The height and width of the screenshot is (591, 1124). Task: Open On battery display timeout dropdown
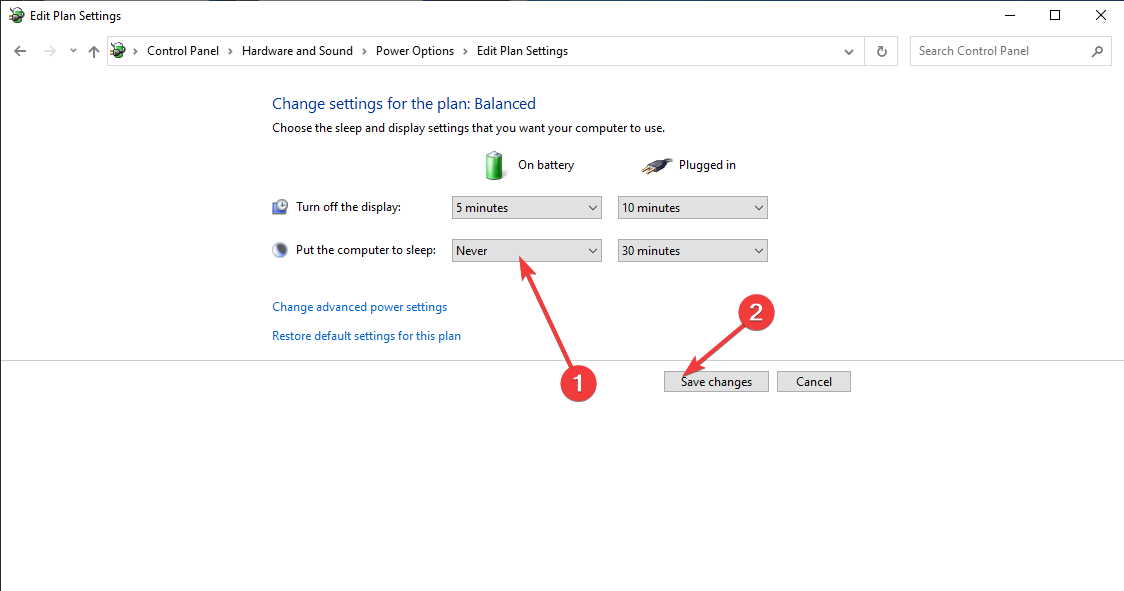click(527, 208)
